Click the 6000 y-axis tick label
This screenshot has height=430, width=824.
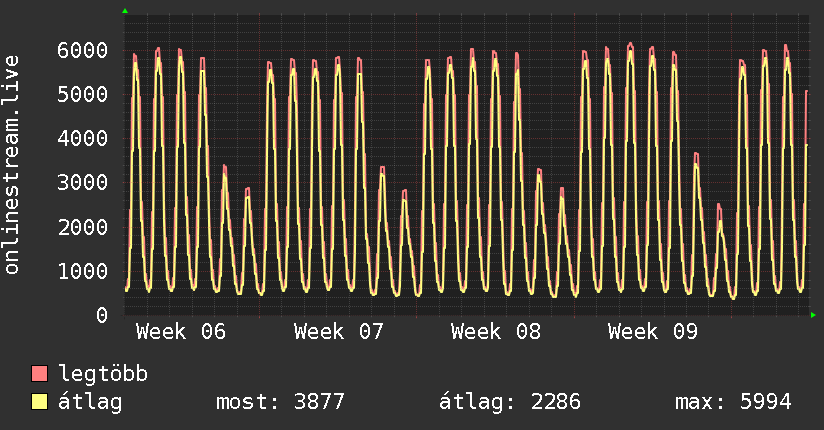click(82, 50)
